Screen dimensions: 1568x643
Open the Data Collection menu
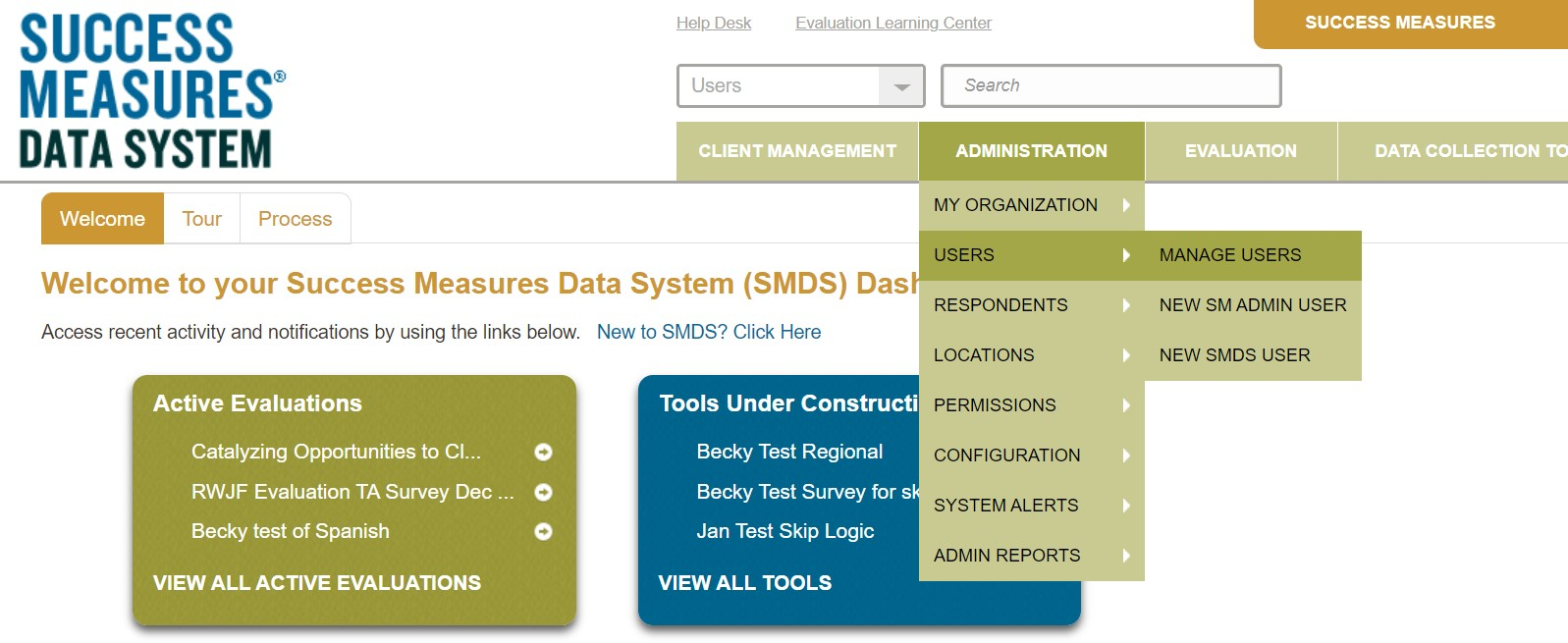pyautogui.click(x=1453, y=151)
